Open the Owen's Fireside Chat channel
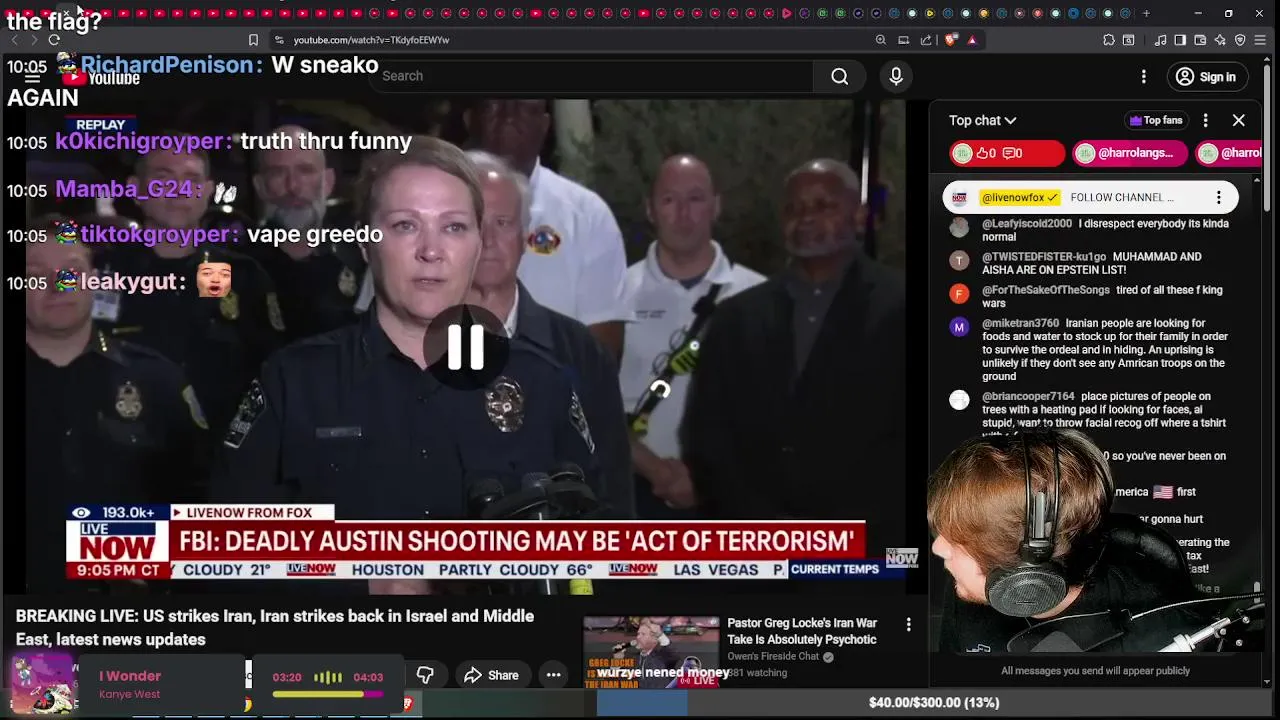This screenshot has width=1280, height=720. coord(774,656)
